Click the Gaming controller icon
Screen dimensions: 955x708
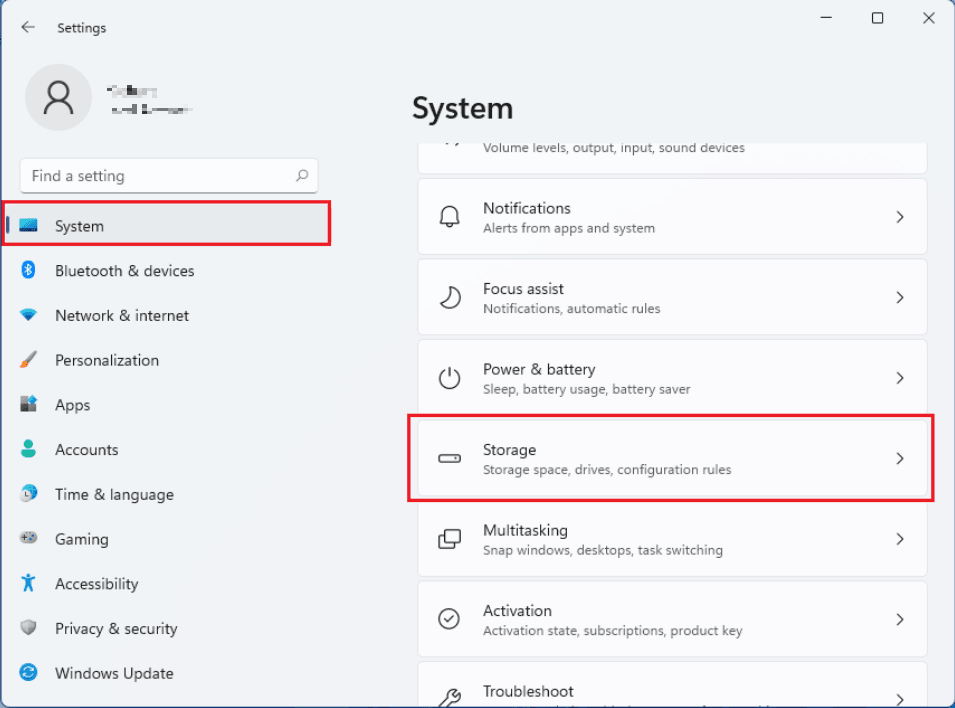pyautogui.click(x=29, y=539)
